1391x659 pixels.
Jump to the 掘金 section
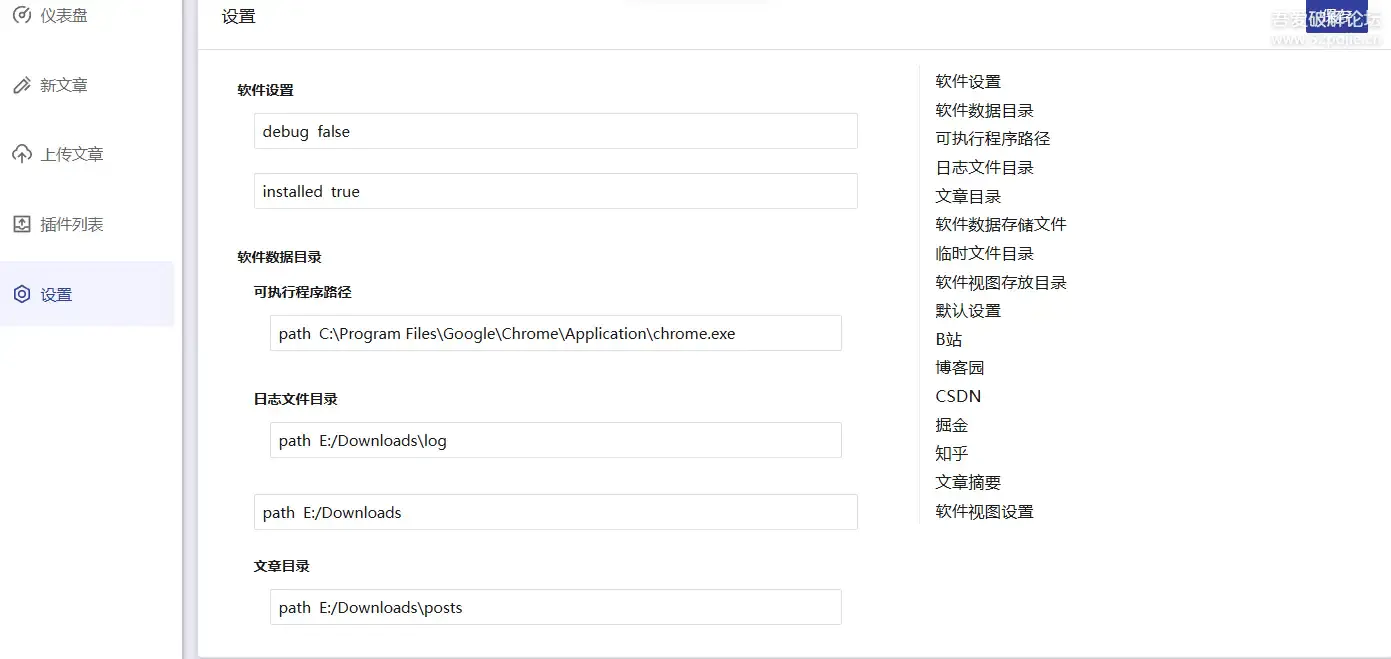coord(948,424)
